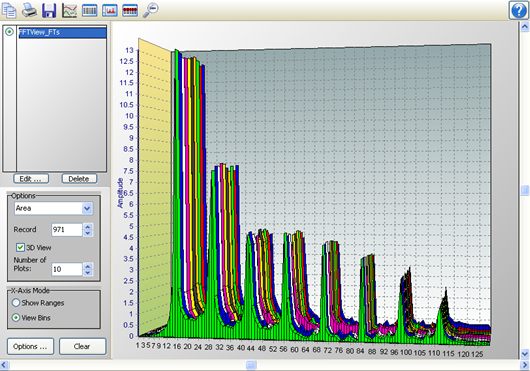Click the printer icon

(29, 10)
